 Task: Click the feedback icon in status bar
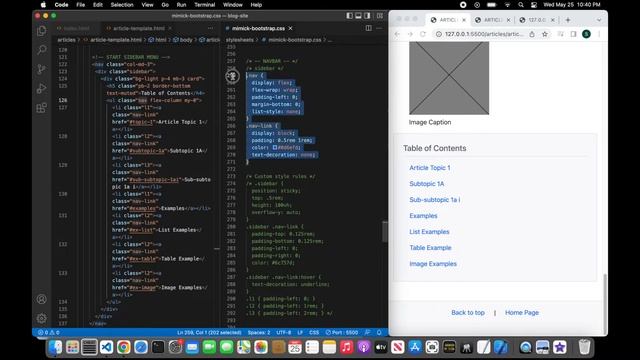368,332
